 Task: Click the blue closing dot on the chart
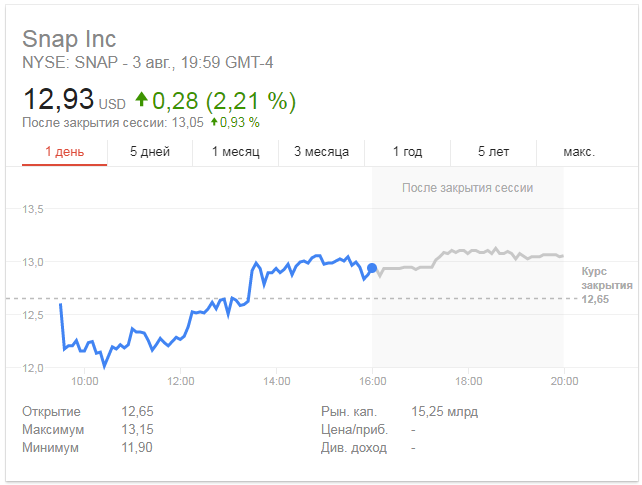pos(372,268)
